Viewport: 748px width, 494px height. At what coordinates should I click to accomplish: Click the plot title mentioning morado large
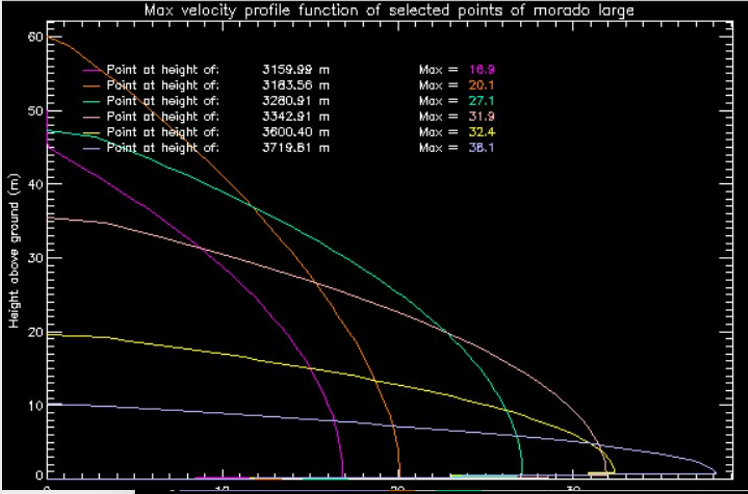pos(389,10)
